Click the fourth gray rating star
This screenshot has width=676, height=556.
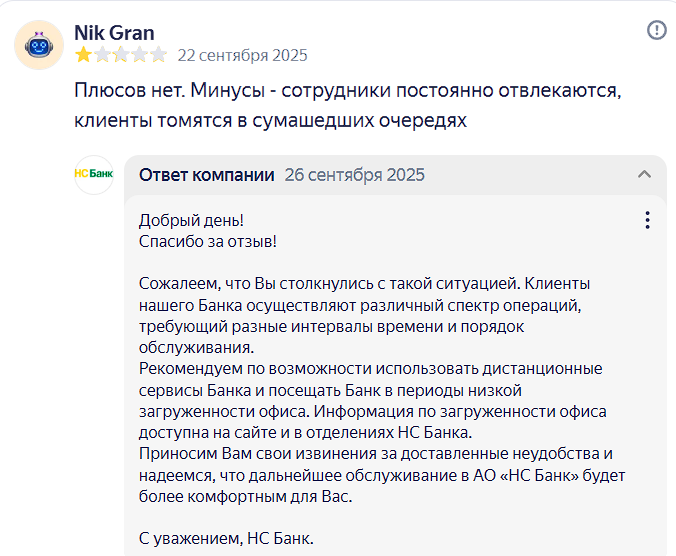[140, 55]
